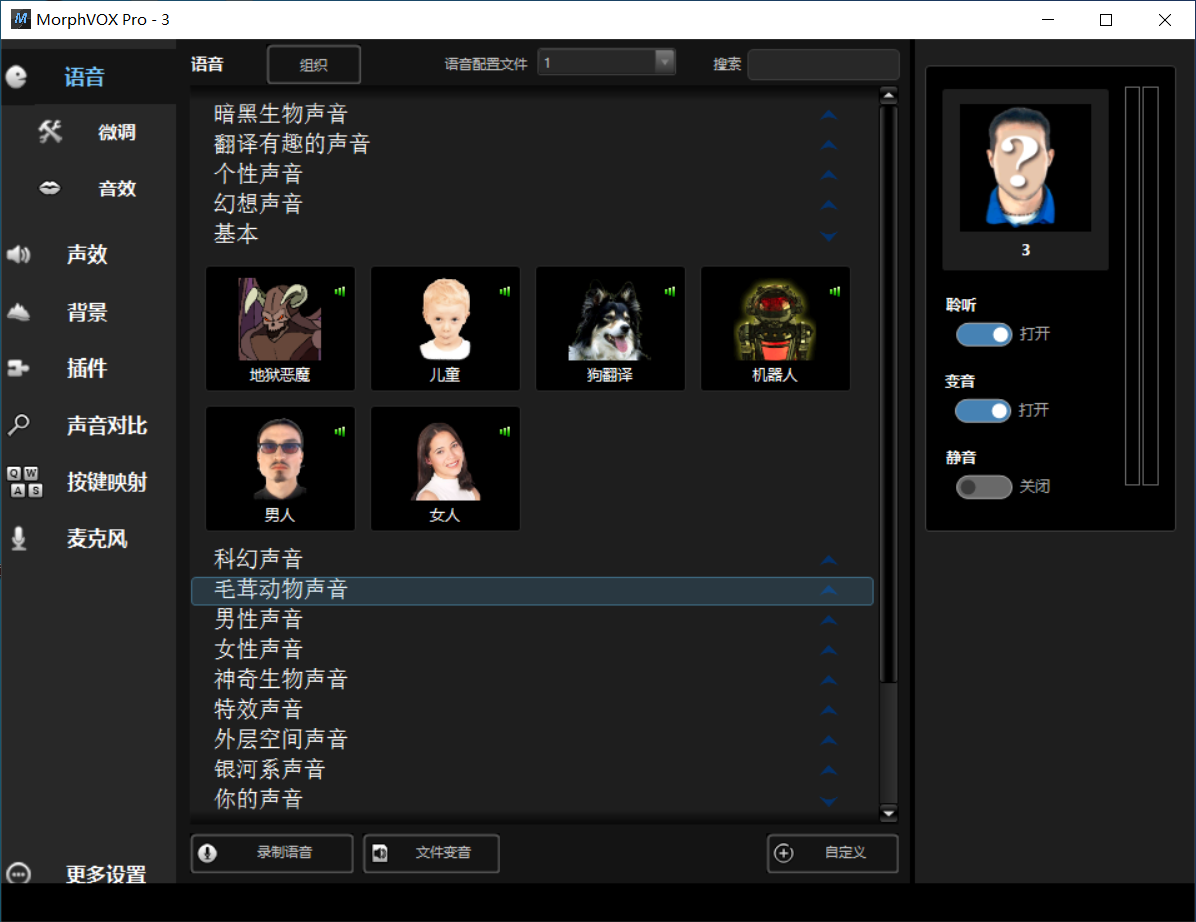Select the 儿童 voice thumbnail
Viewport: 1196px width, 922px height.
click(x=445, y=329)
